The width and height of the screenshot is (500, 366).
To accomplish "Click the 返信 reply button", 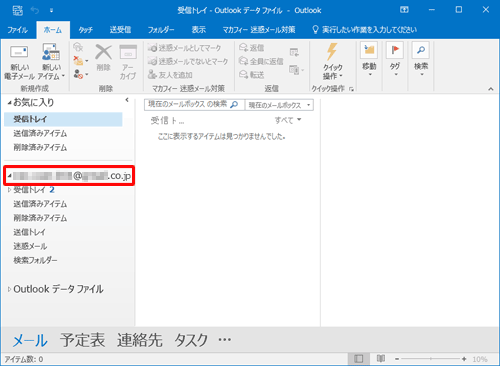I will [252, 48].
